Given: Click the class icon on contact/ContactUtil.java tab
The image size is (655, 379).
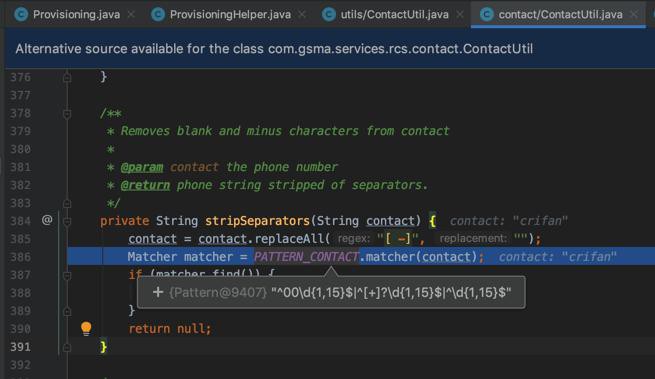Looking at the screenshot, I should tap(486, 15).
